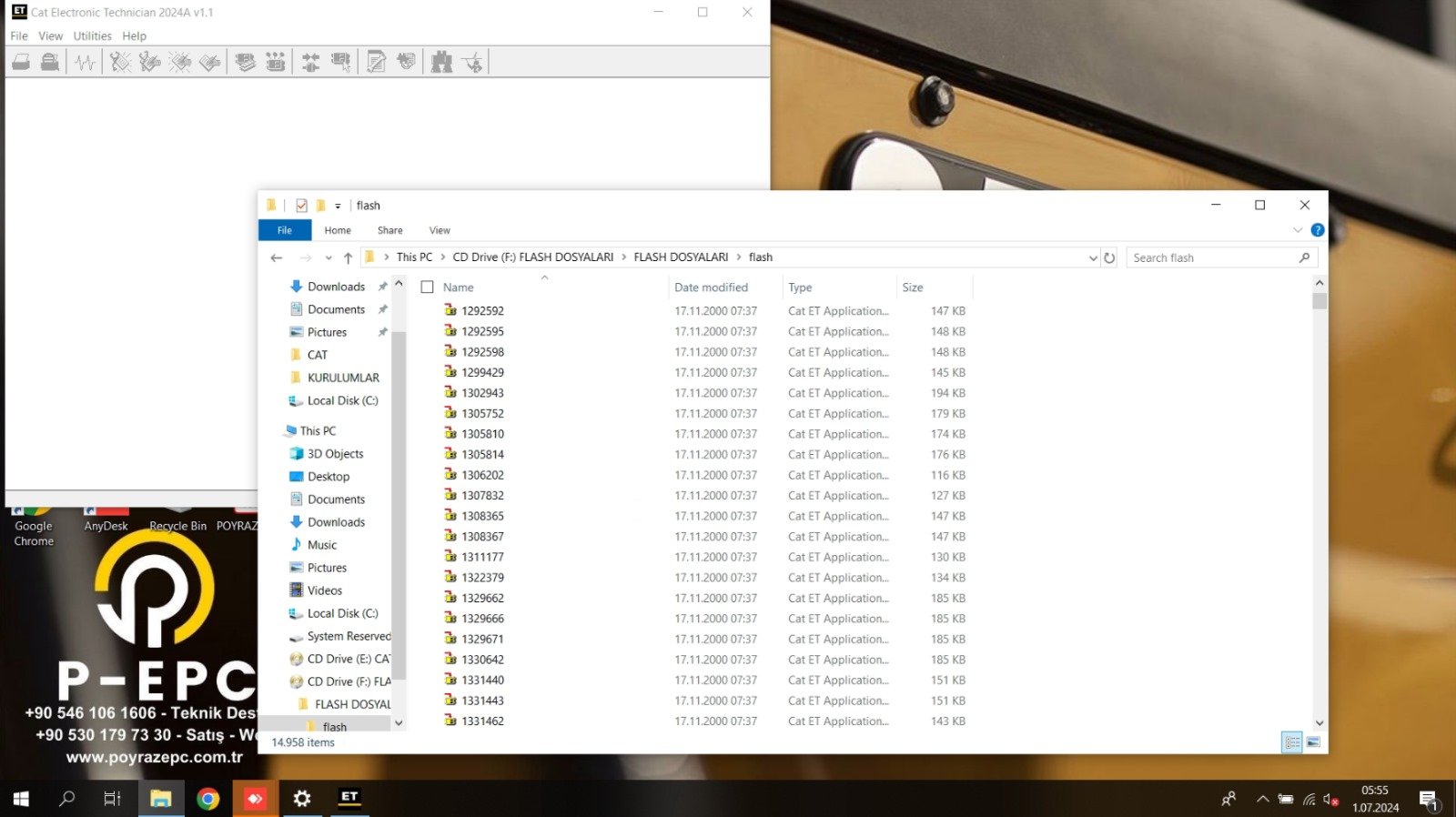Open Logged Diagnostic Codes toolbar icon
Image resolution: width=1456 pixels, height=817 pixels.
click(x=150, y=62)
